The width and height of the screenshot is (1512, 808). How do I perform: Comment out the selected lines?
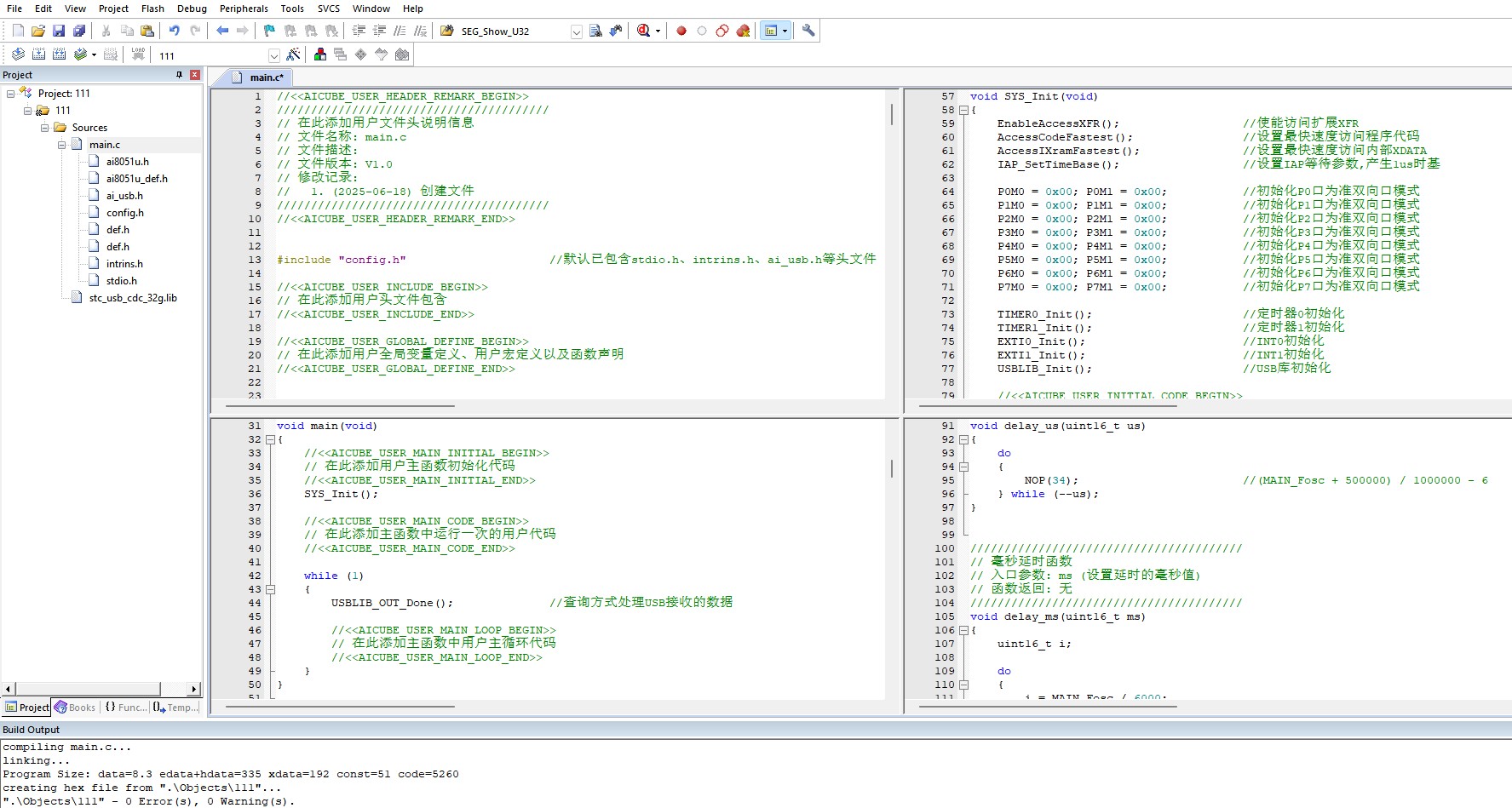point(400,31)
